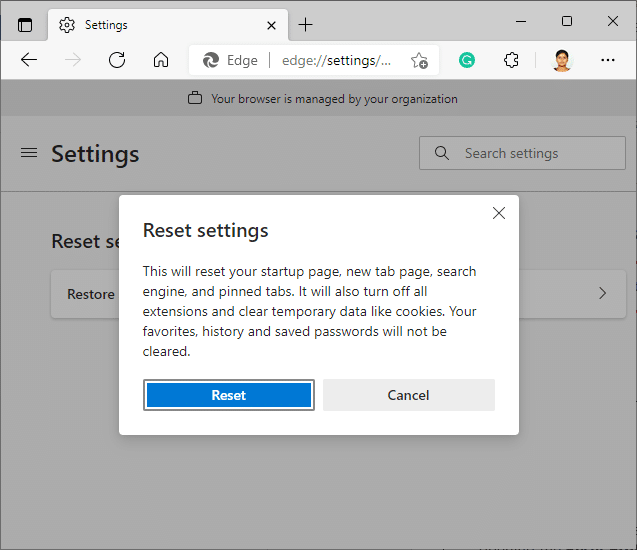Click the chevron on Restore settings row
The height and width of the screenshot is (550, 637).
click(x=602, y=293)
